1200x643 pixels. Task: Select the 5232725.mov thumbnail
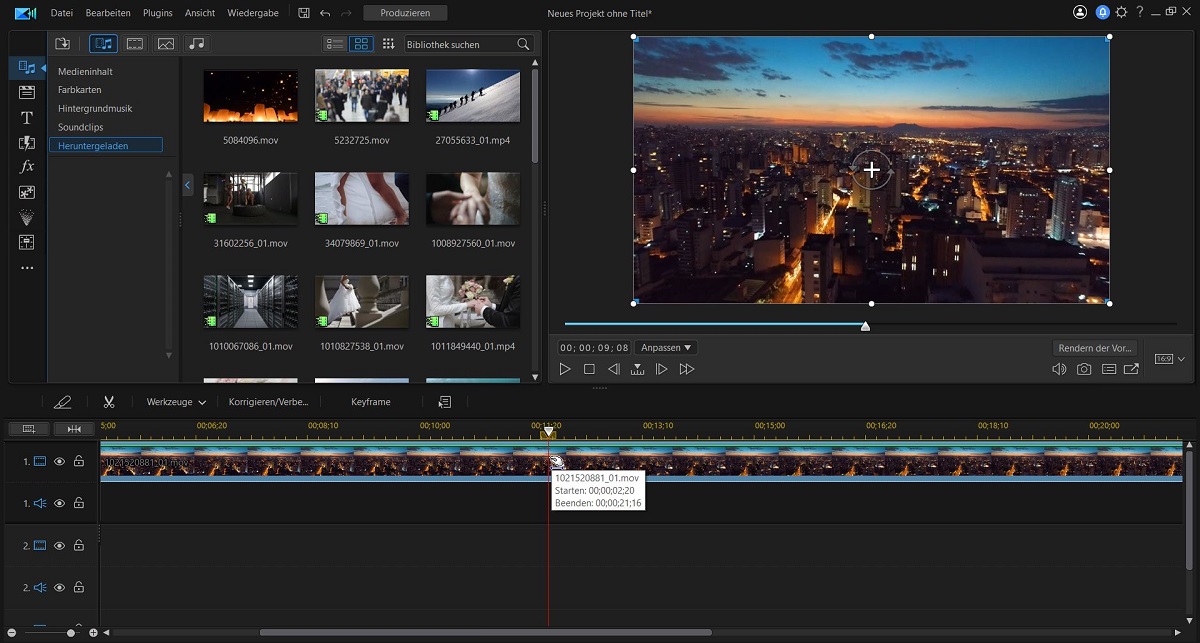(362, 96)
